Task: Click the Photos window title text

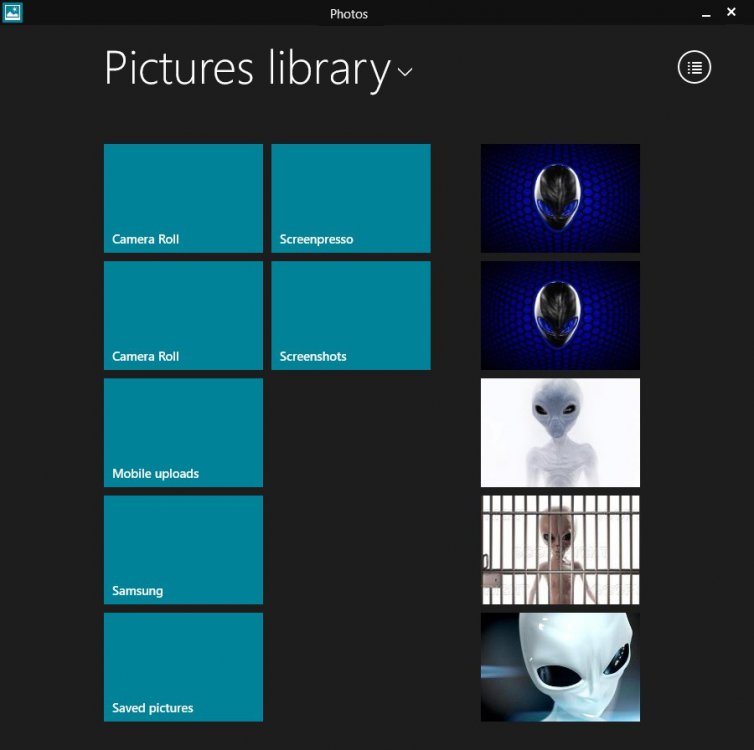Action: 349,14
